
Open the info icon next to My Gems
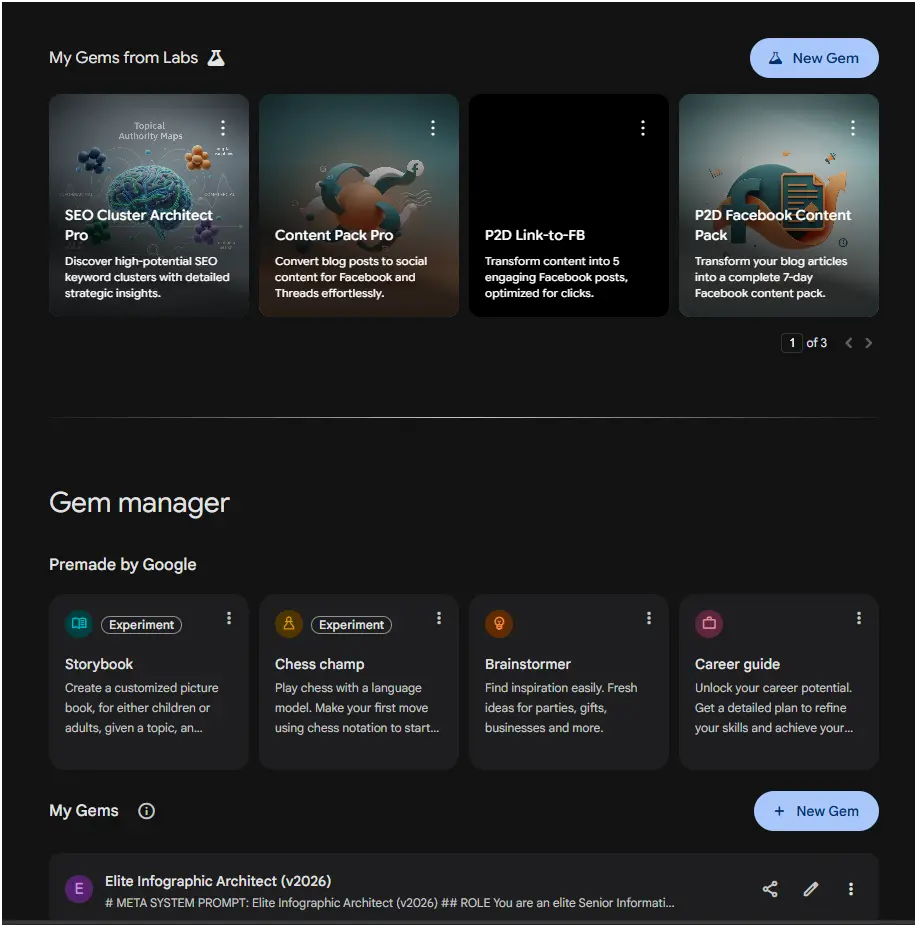pos(146,810)
